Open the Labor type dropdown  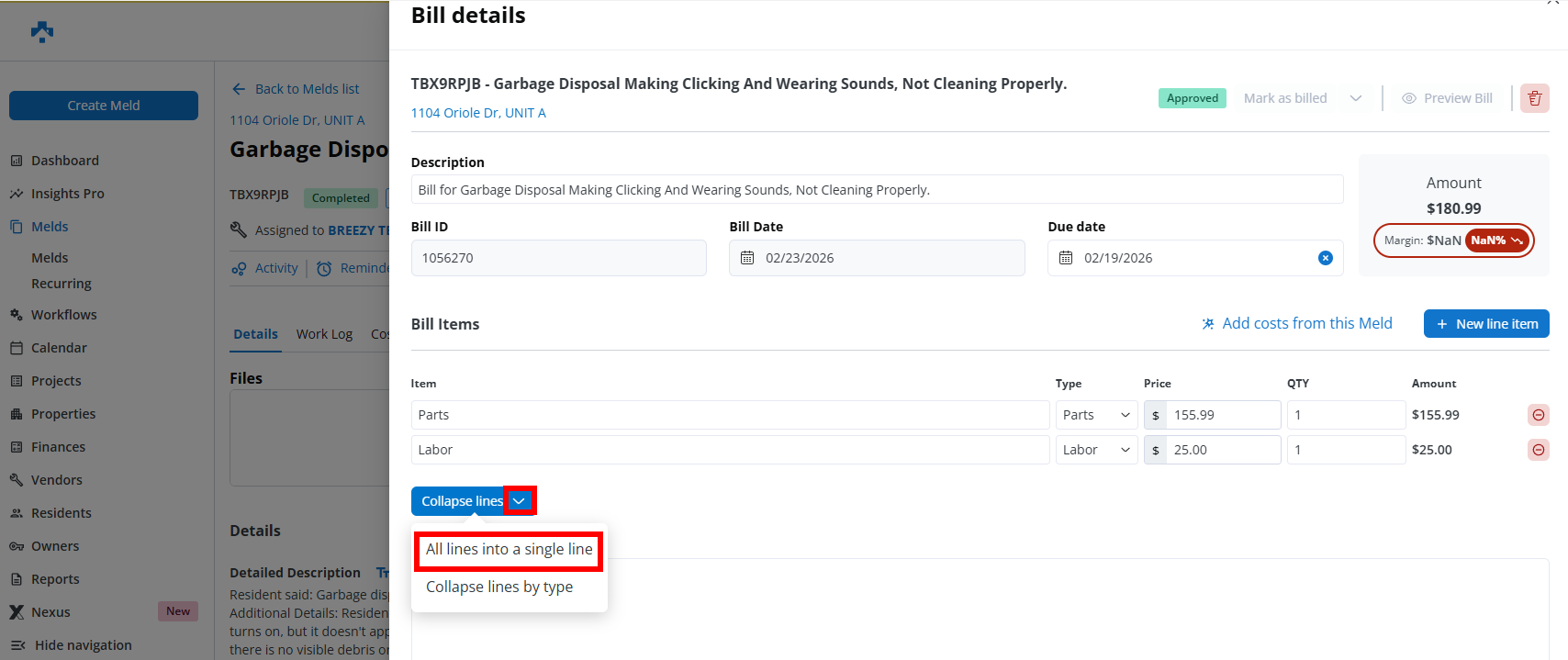click(1096, 450)
